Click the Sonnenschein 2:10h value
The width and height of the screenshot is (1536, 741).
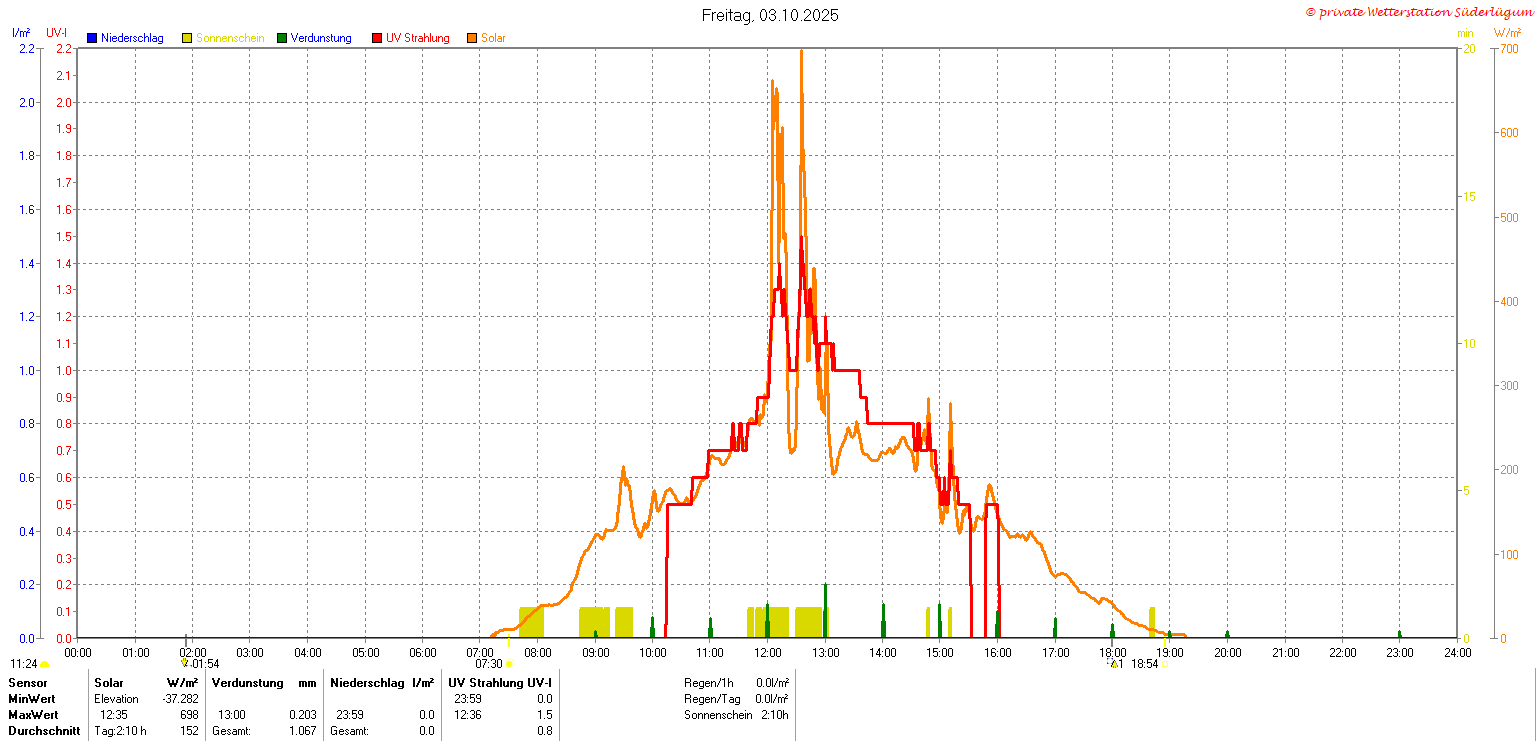[774, 715]
